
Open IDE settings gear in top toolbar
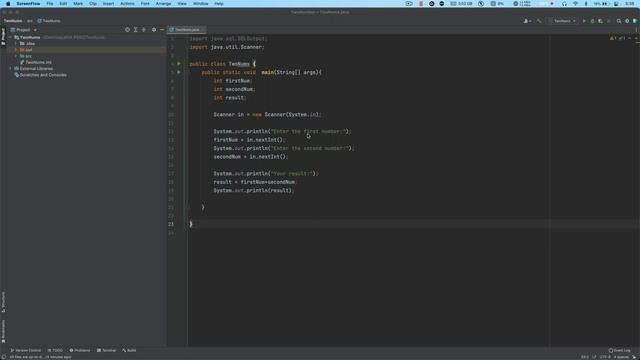[x=627, y=21]
